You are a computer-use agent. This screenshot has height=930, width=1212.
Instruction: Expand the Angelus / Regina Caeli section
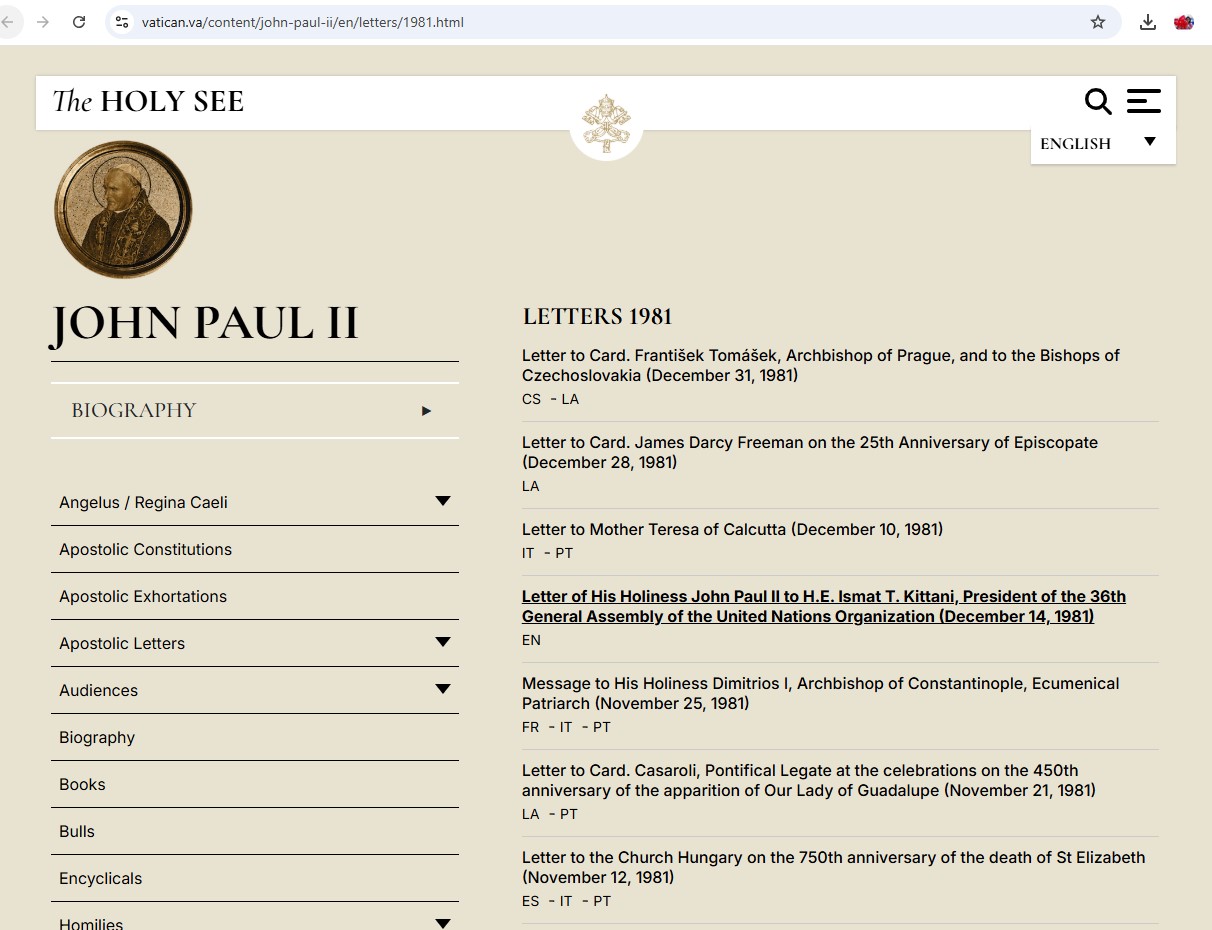click(442, 501)
